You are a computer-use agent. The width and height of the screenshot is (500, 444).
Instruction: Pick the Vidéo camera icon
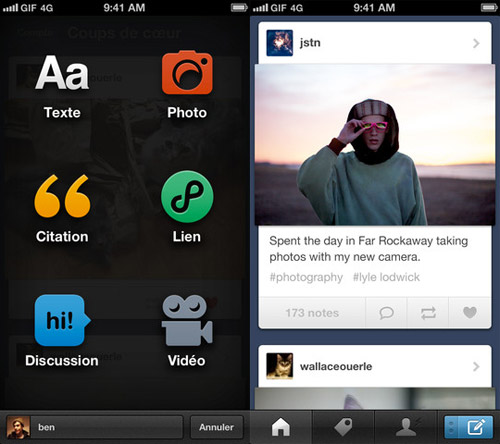tap(187, 320)
